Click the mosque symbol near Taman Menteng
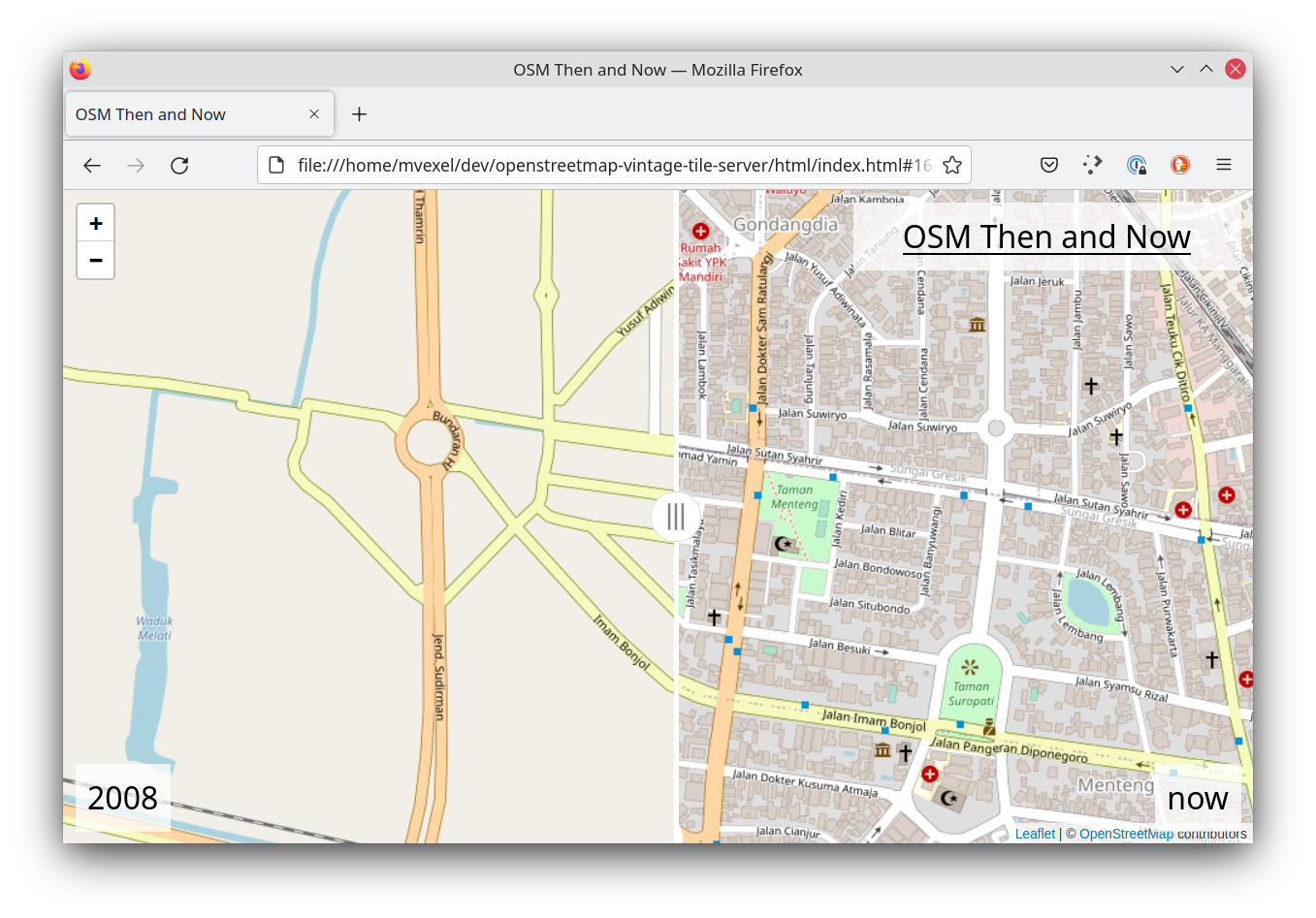 (784, 544)
